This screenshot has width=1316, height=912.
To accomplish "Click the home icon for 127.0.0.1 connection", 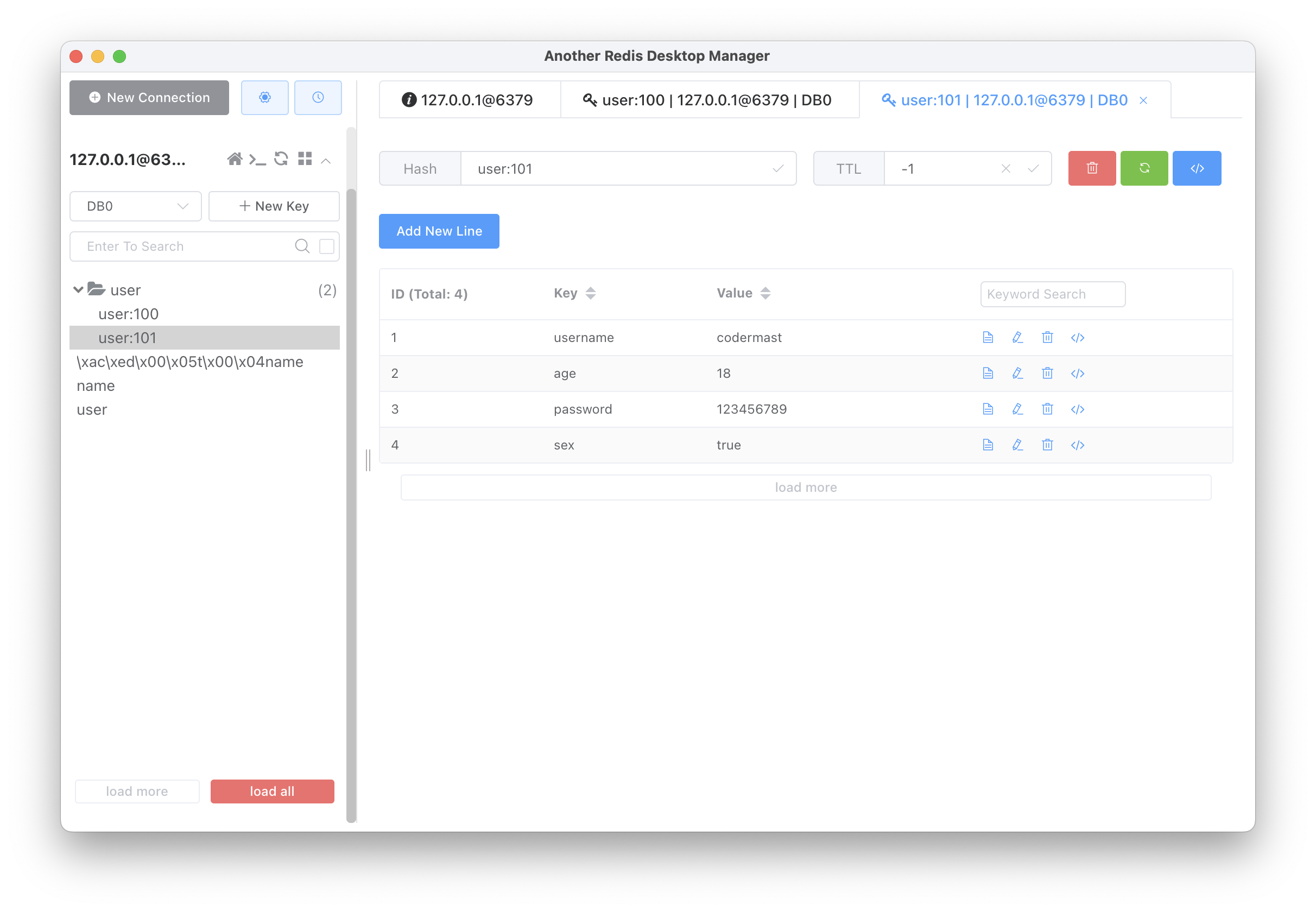I will pos(235,160).
